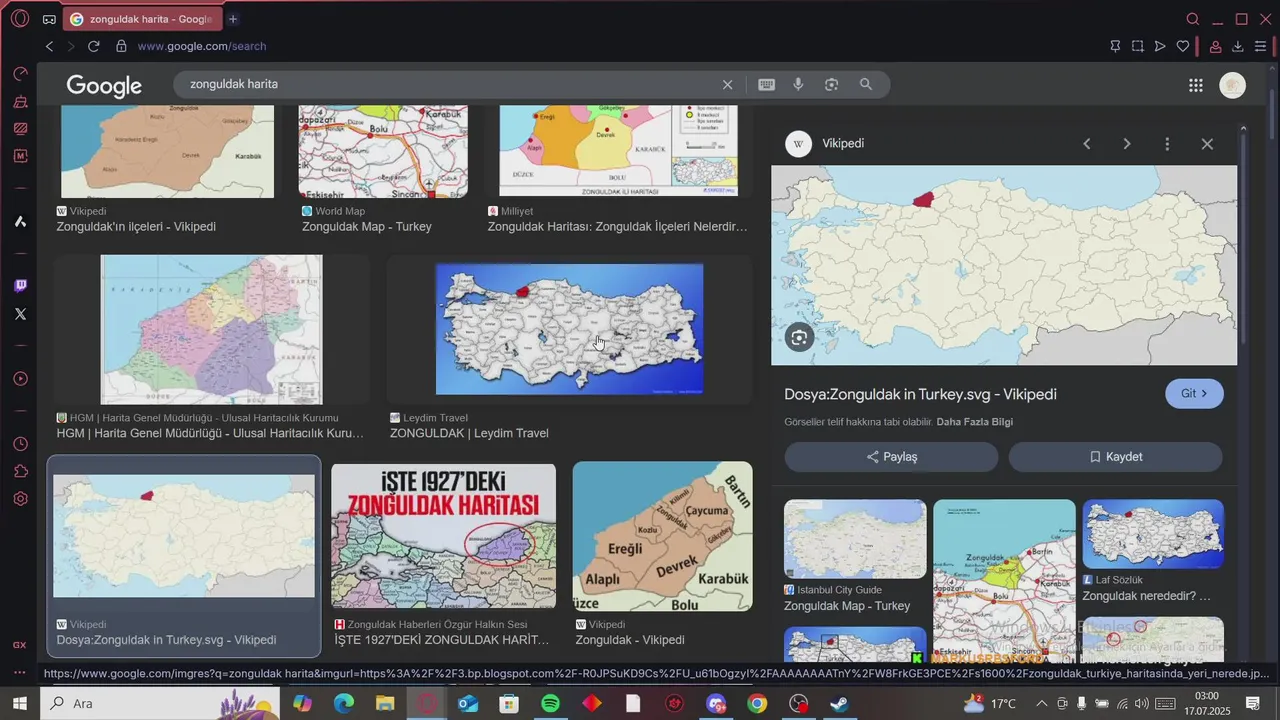This screenshot has height=720, width=1280.
Task: Click the Lens search icon on preview image
Action: [798, 338]
